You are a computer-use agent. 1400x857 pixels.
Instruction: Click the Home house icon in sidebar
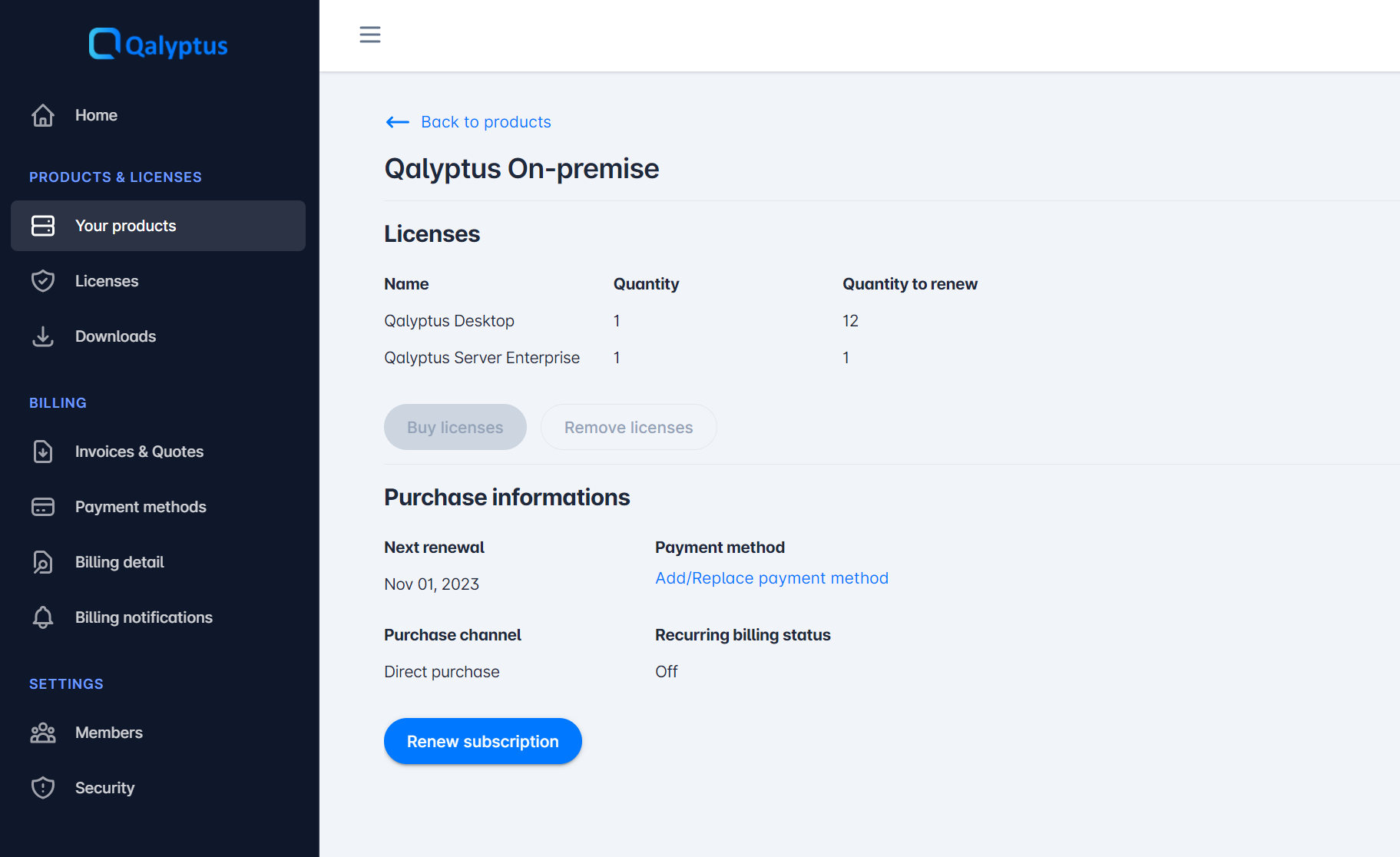coord(43,115)
